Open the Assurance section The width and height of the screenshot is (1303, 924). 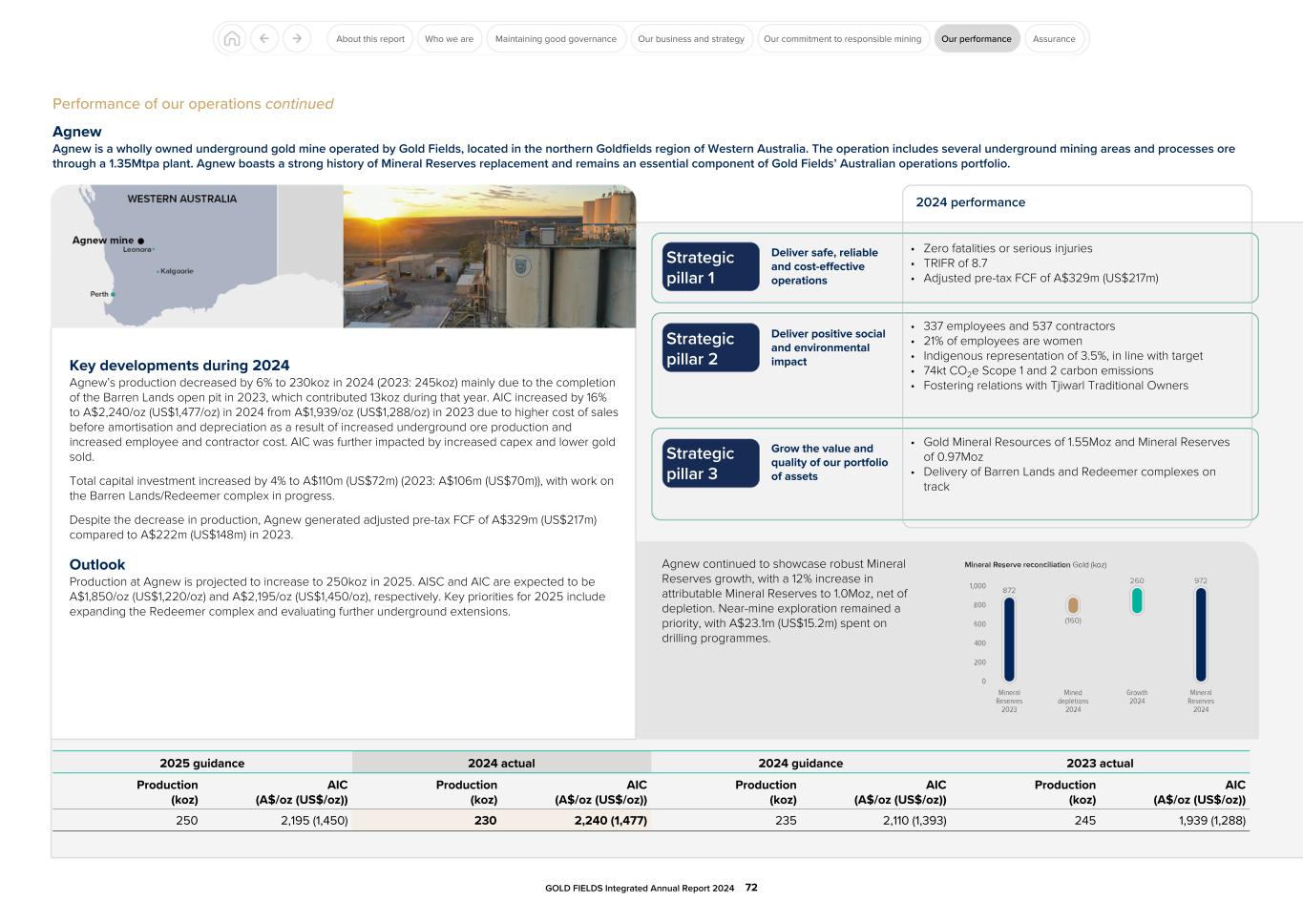1054,38
